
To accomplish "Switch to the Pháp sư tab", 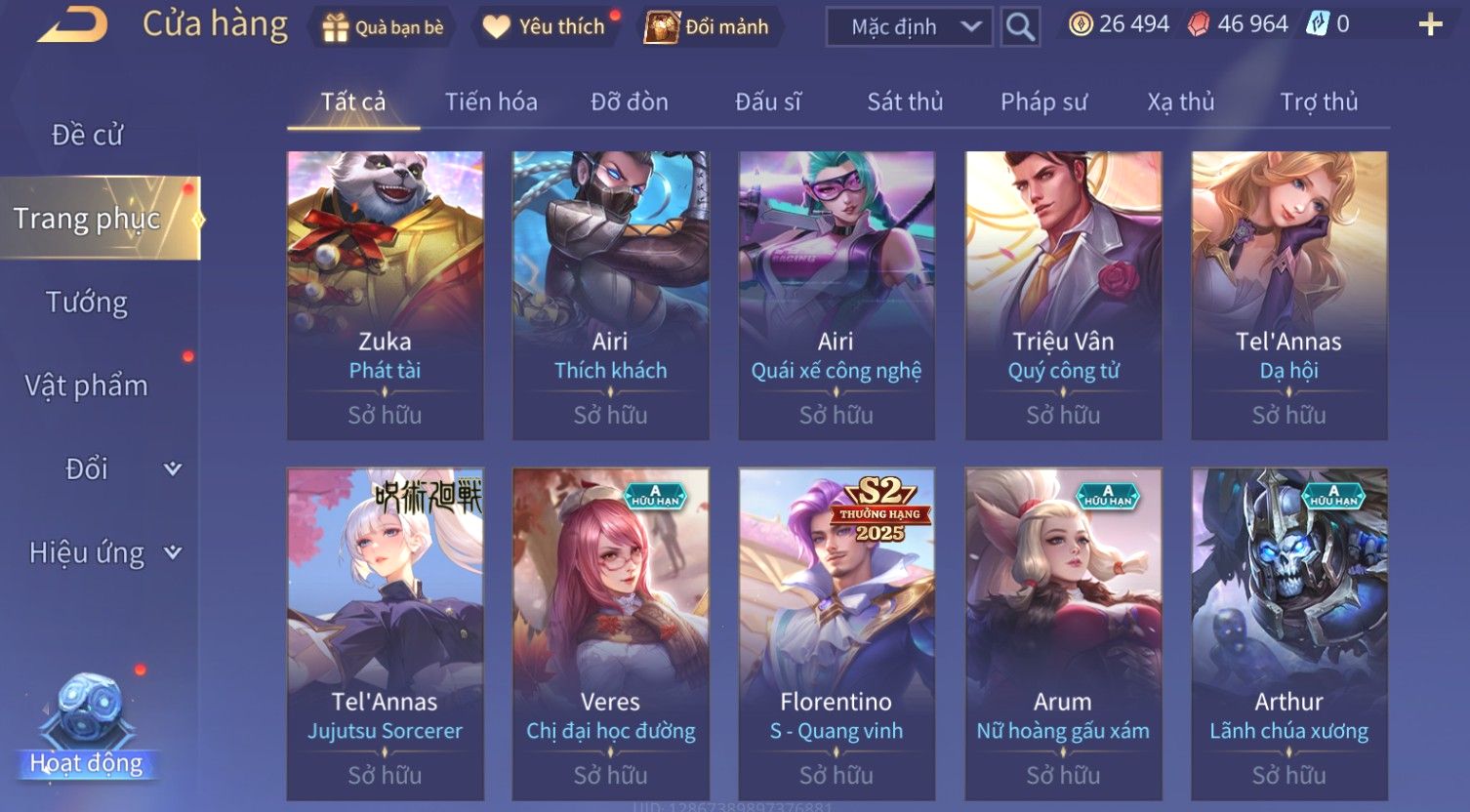I will tap(1043, 101).
